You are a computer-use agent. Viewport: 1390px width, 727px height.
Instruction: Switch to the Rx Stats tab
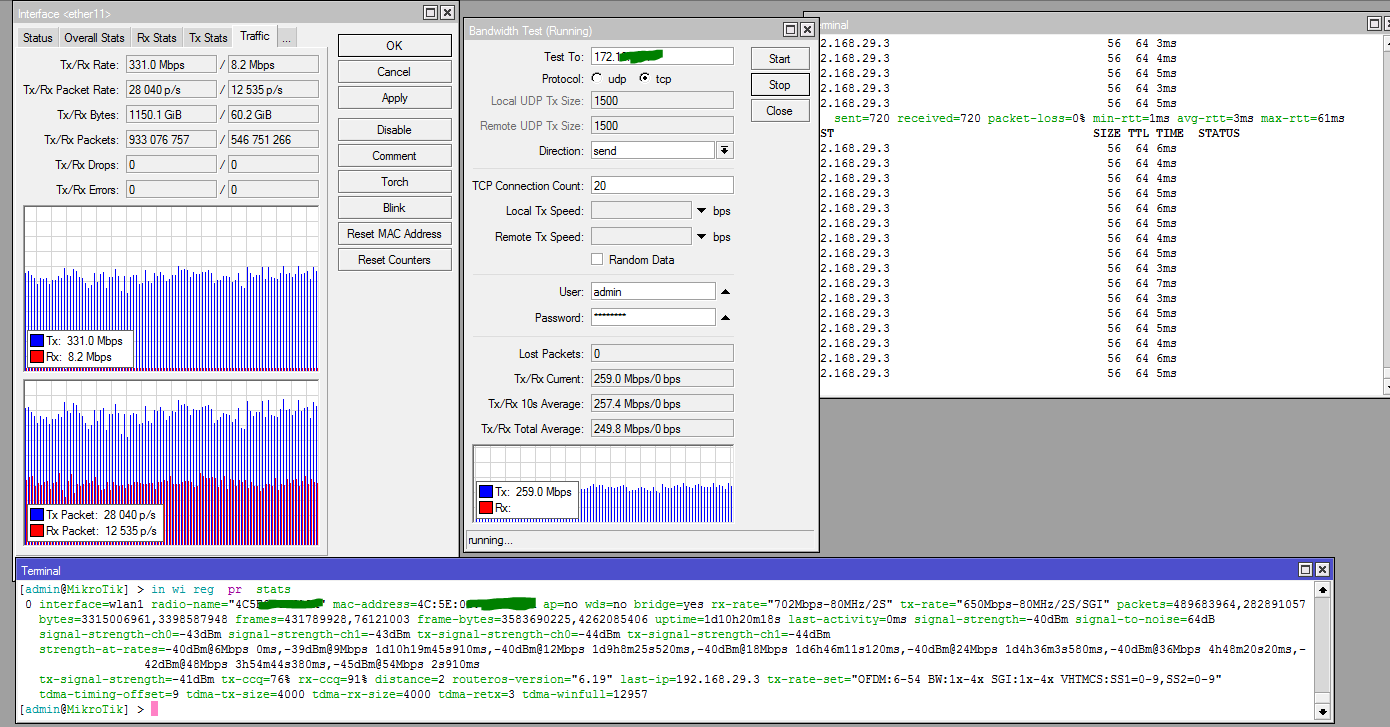(157, 38)
